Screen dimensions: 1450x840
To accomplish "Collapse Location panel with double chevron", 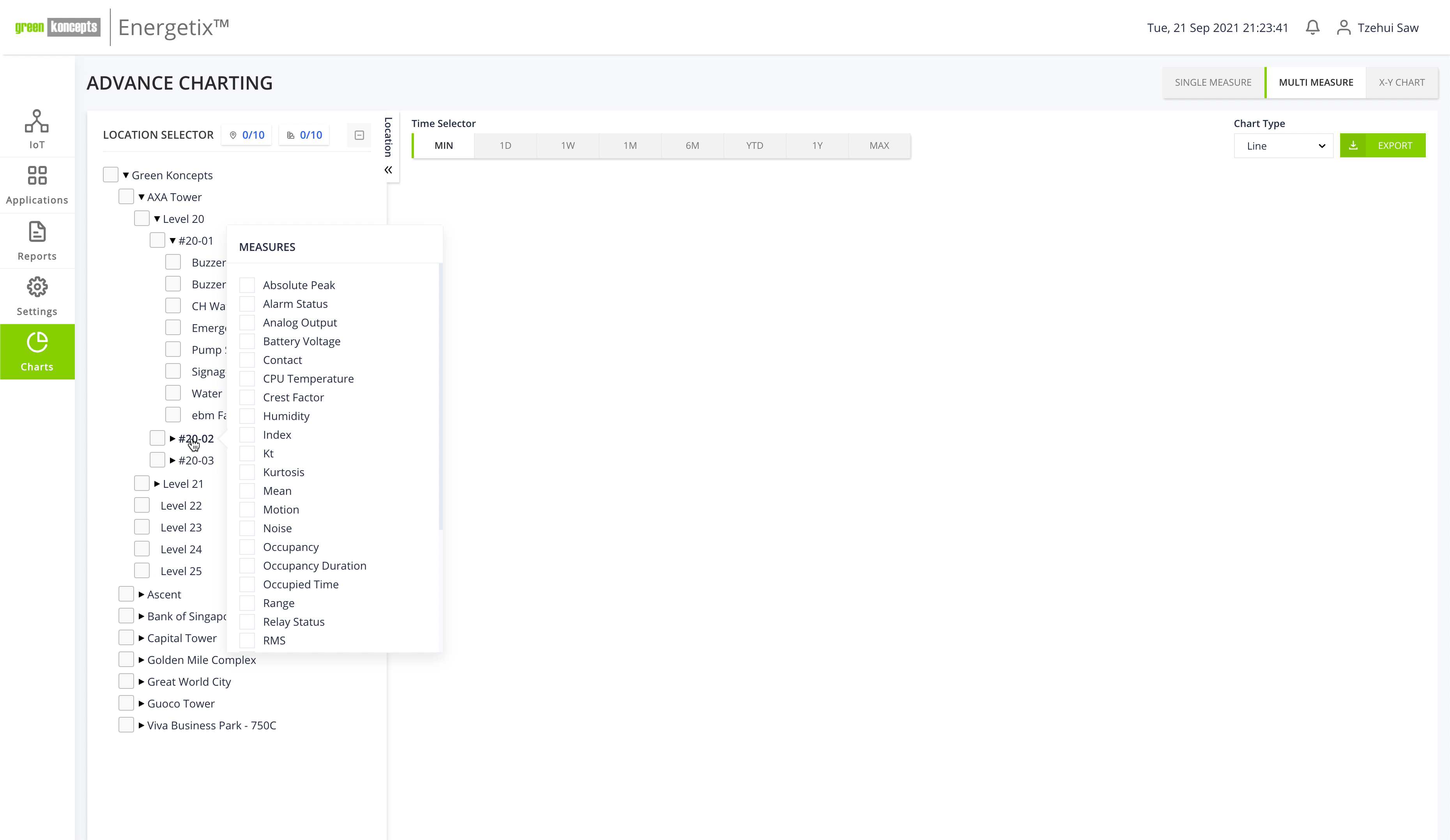I will pyautogui.click(x=388, y=169).
